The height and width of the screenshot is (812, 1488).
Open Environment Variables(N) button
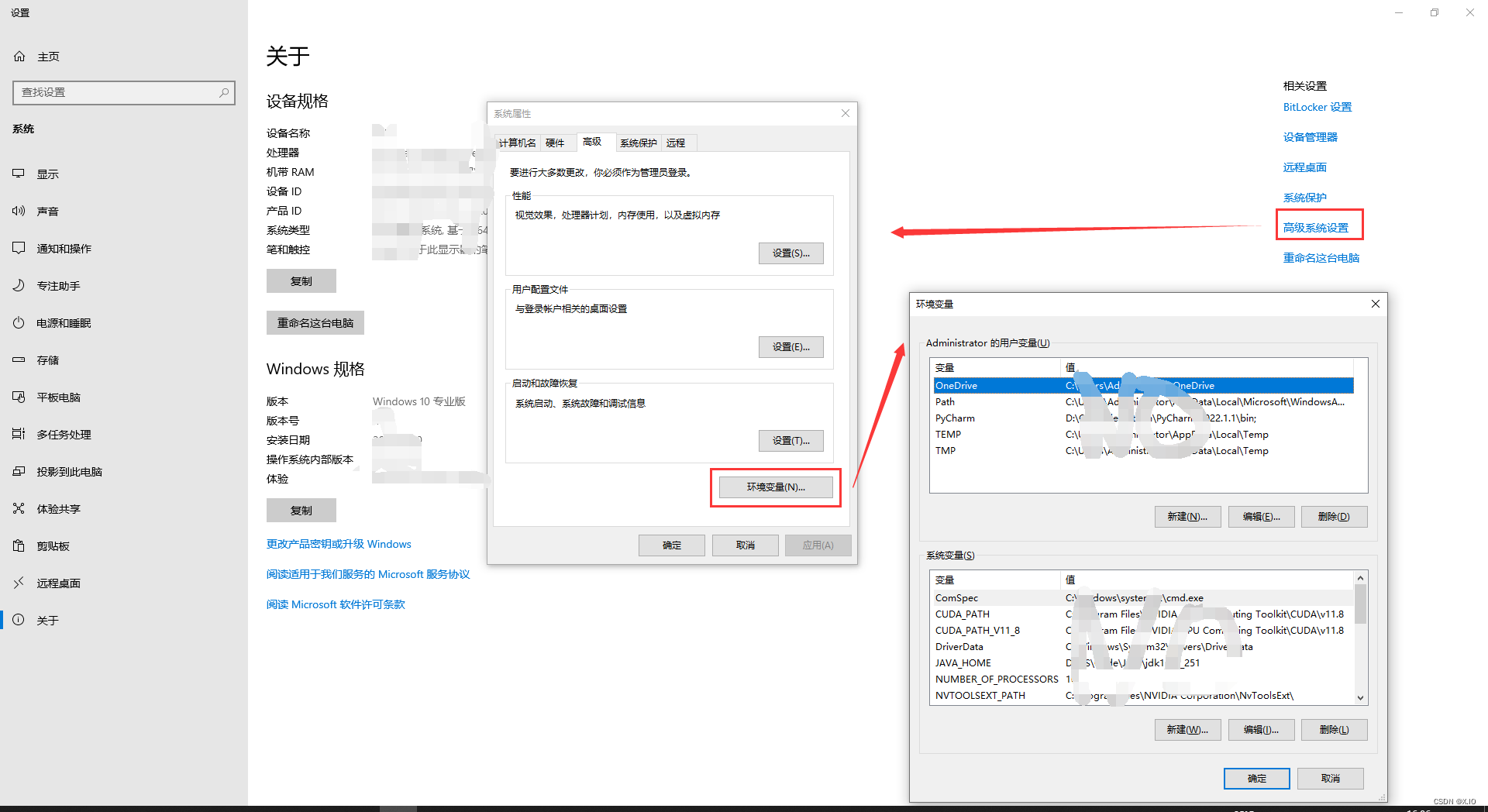(776, 487)
